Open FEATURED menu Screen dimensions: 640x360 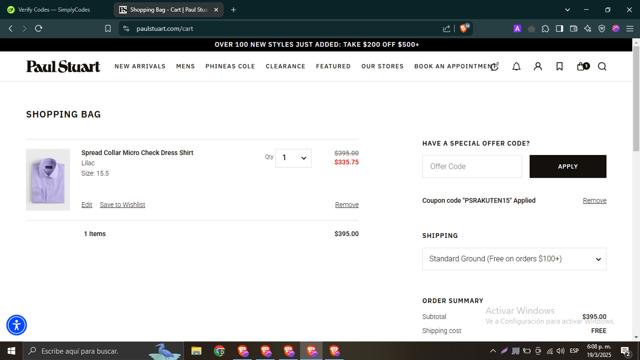click(333, 66)
